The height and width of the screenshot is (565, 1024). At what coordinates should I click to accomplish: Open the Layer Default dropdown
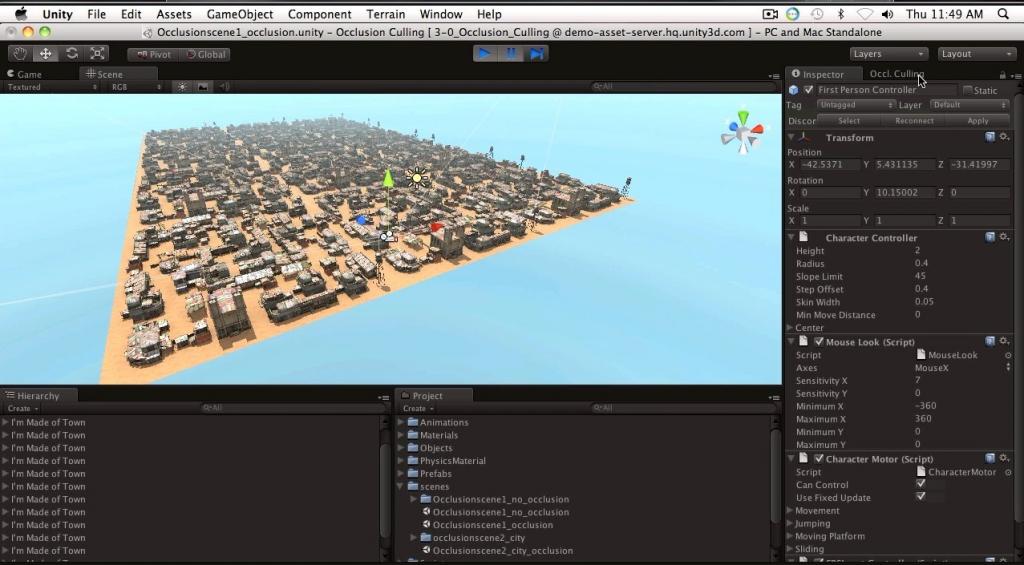click(x=969, y=105)
